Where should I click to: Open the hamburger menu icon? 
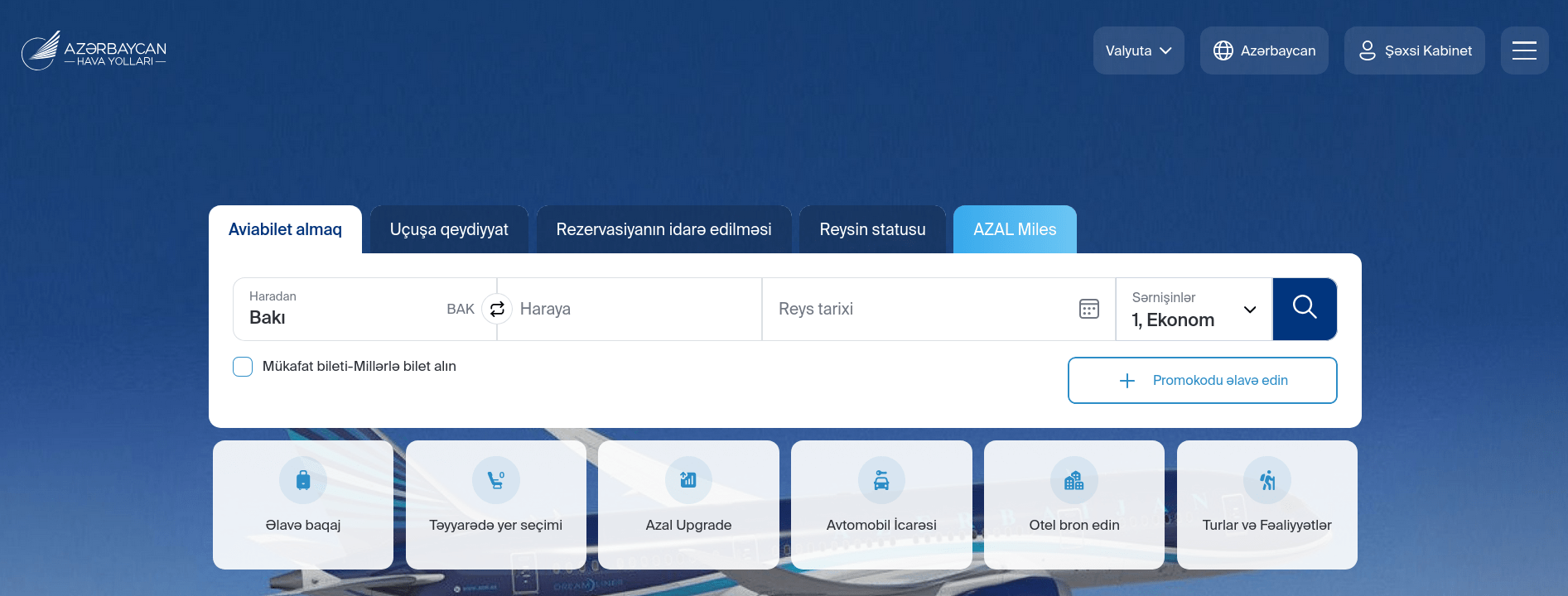point(1524,50)
